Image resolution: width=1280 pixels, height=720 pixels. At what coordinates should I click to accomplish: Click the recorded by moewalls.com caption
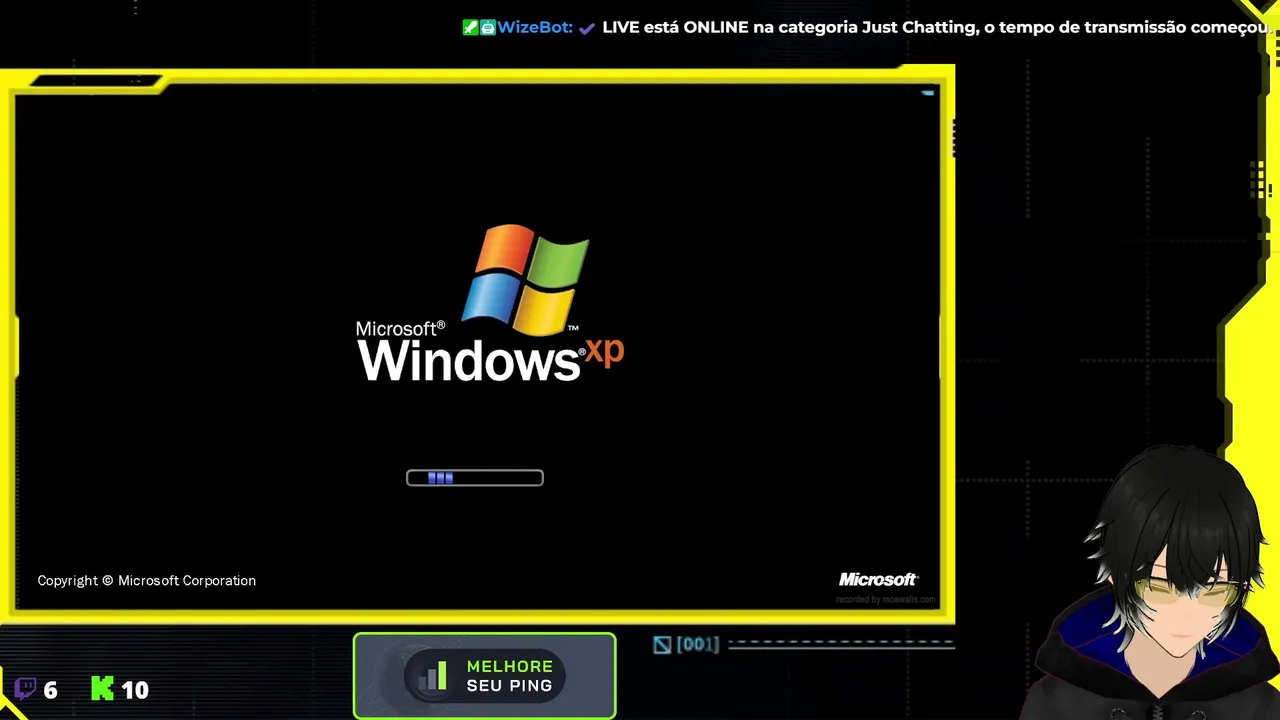886,600
